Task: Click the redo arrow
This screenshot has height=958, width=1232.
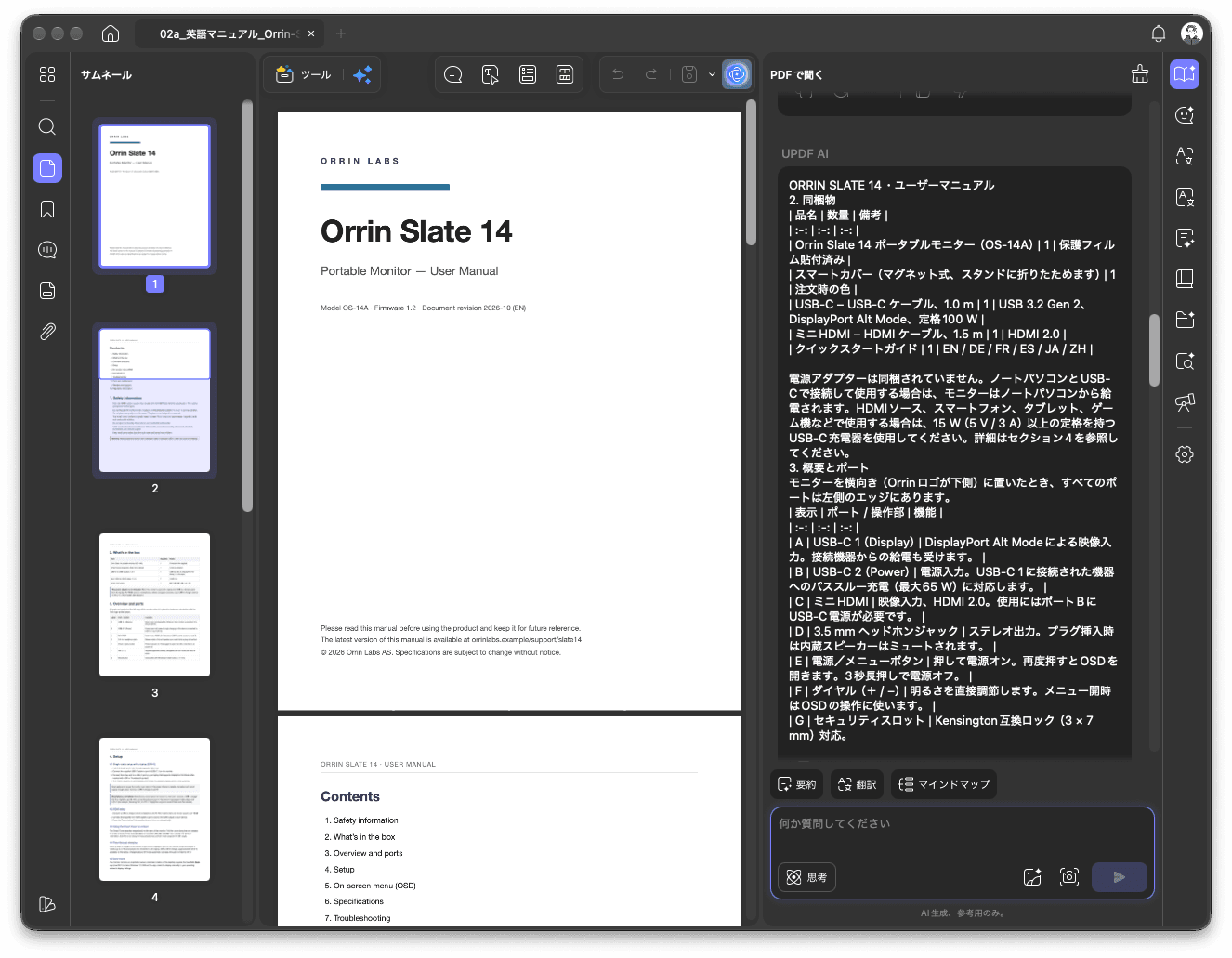Action: click(x=651, y=74)
